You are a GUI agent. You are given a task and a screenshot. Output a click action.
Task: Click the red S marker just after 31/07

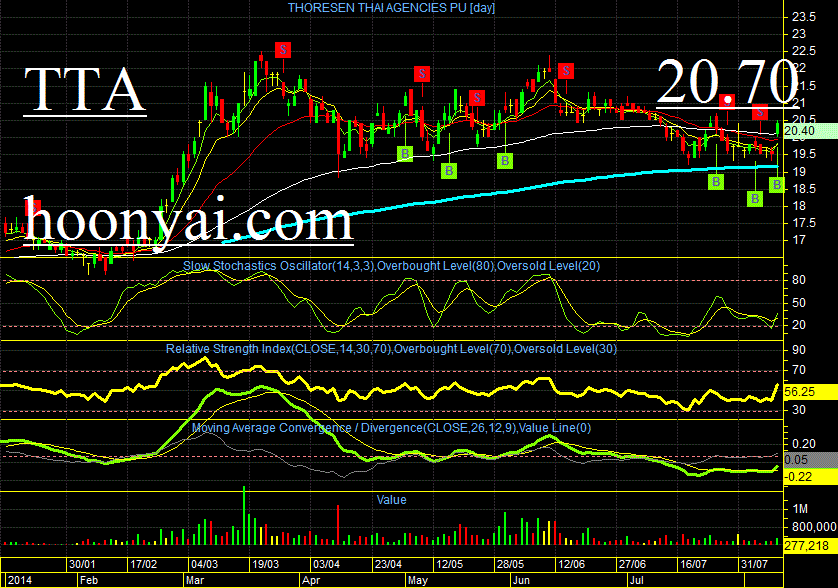click(760, 112)
